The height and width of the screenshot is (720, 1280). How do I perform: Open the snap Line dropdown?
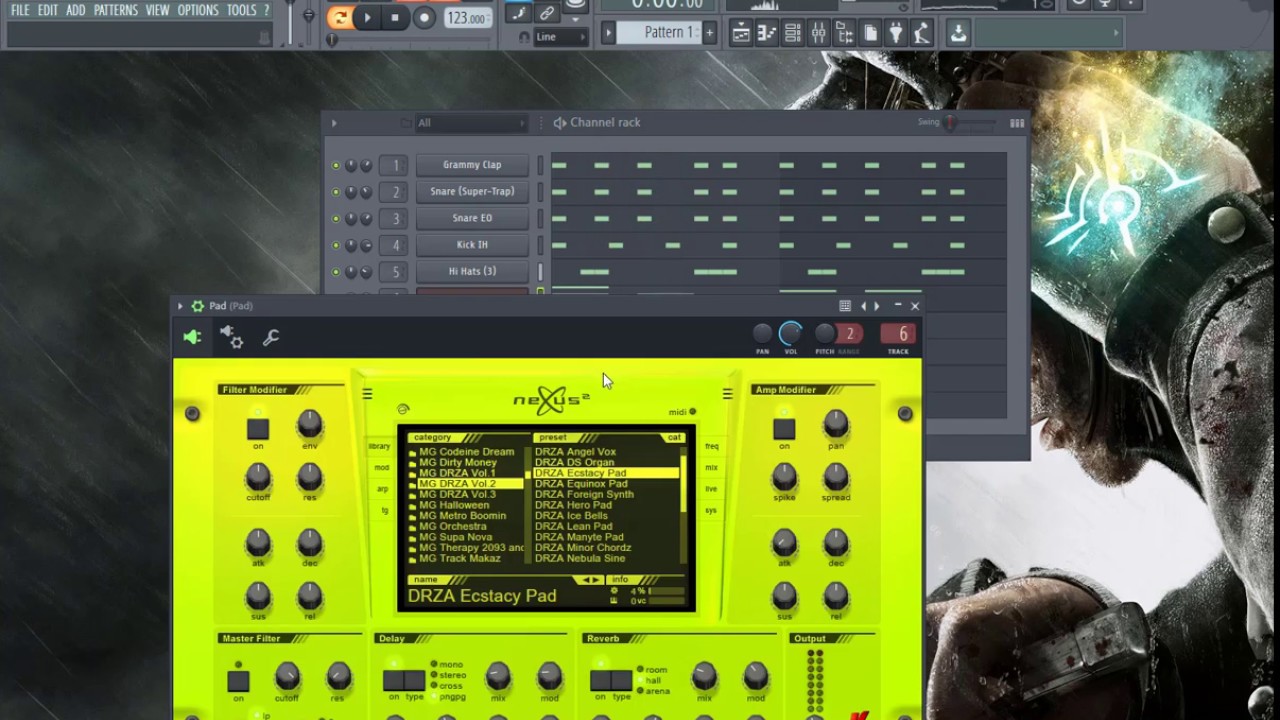point(561,37)
